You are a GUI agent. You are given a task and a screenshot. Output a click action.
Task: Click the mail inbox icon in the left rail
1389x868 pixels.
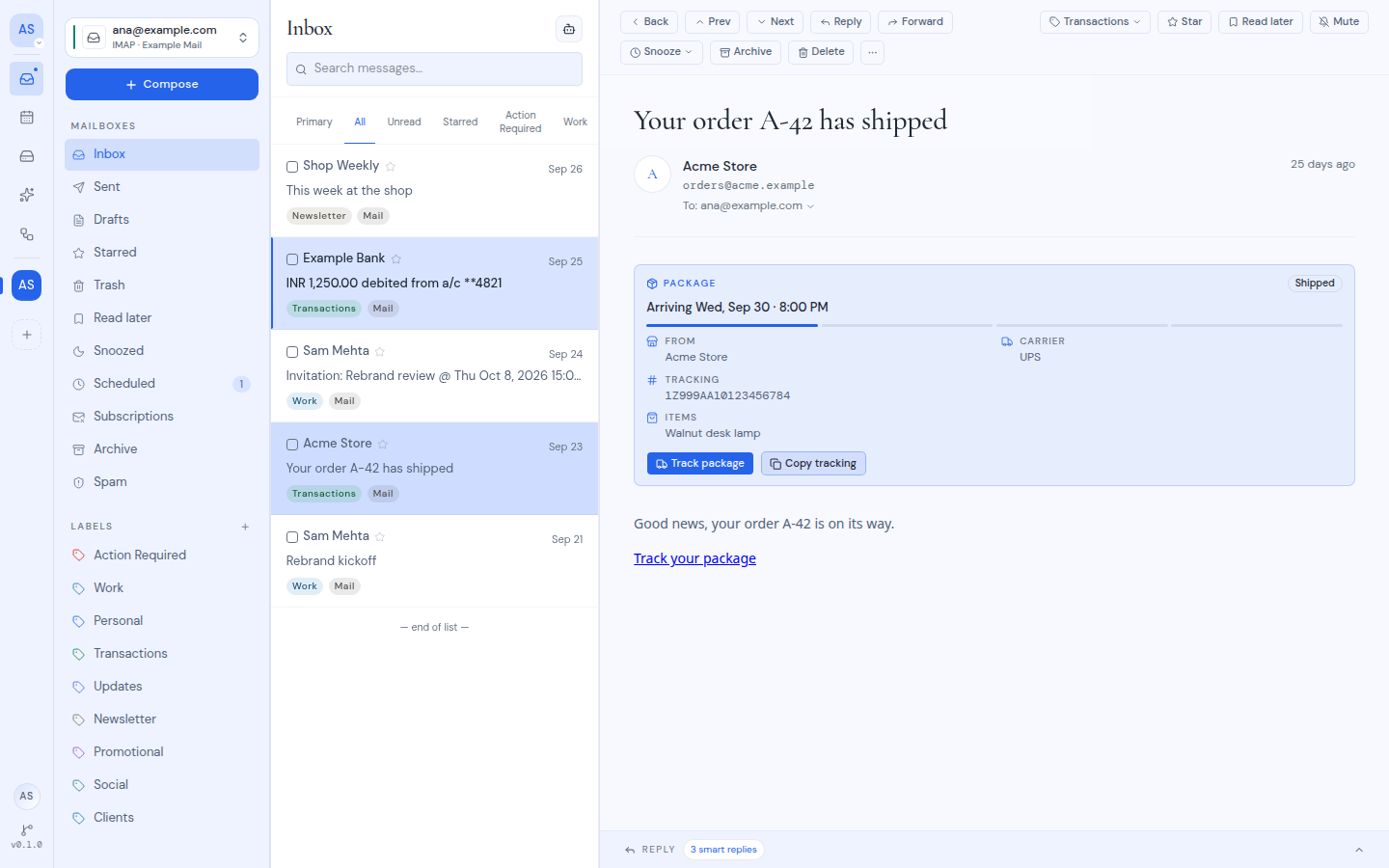[x=27, y=78]
